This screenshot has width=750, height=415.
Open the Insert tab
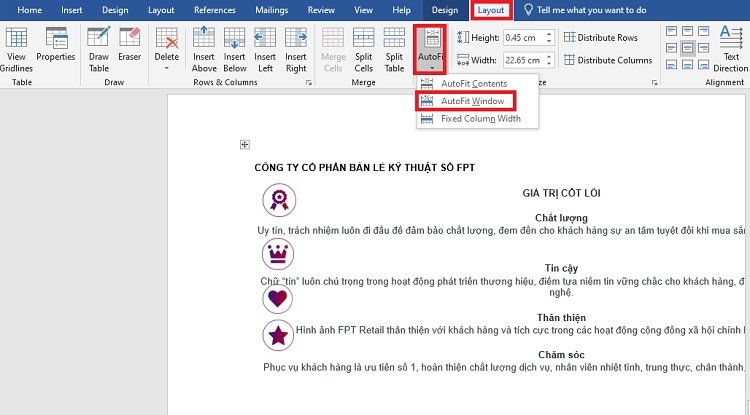coord(72,10)
